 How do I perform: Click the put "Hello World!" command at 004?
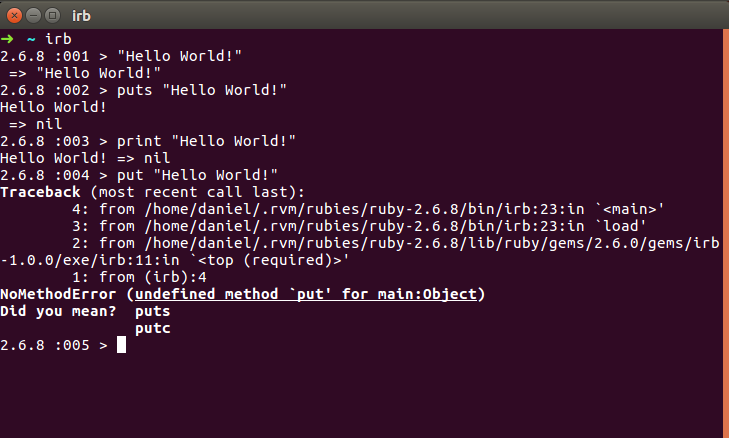(197, 175)
